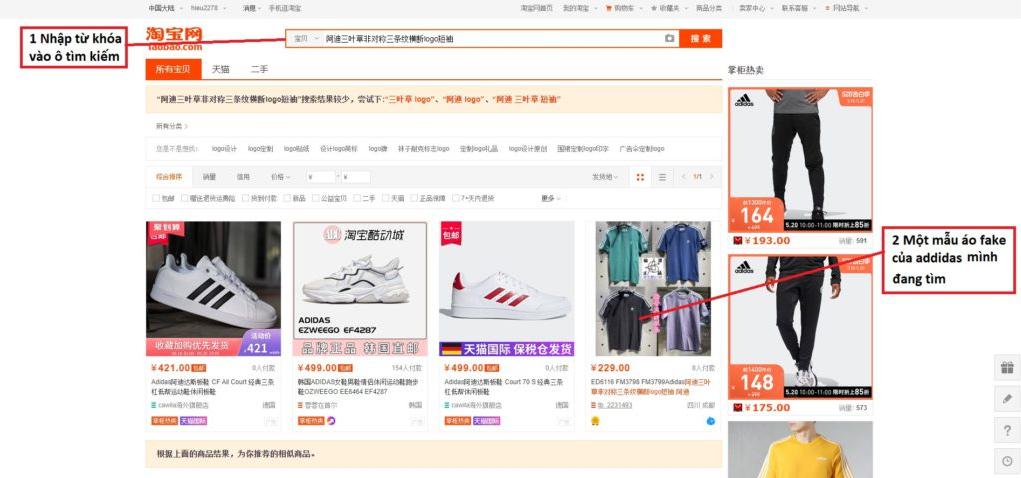This screenshot has height=478, width=1021.
Task: Click purple round badge on ¥499.00 OZWEEGO item
Action: pyautogui.click(x=331, y=421)
